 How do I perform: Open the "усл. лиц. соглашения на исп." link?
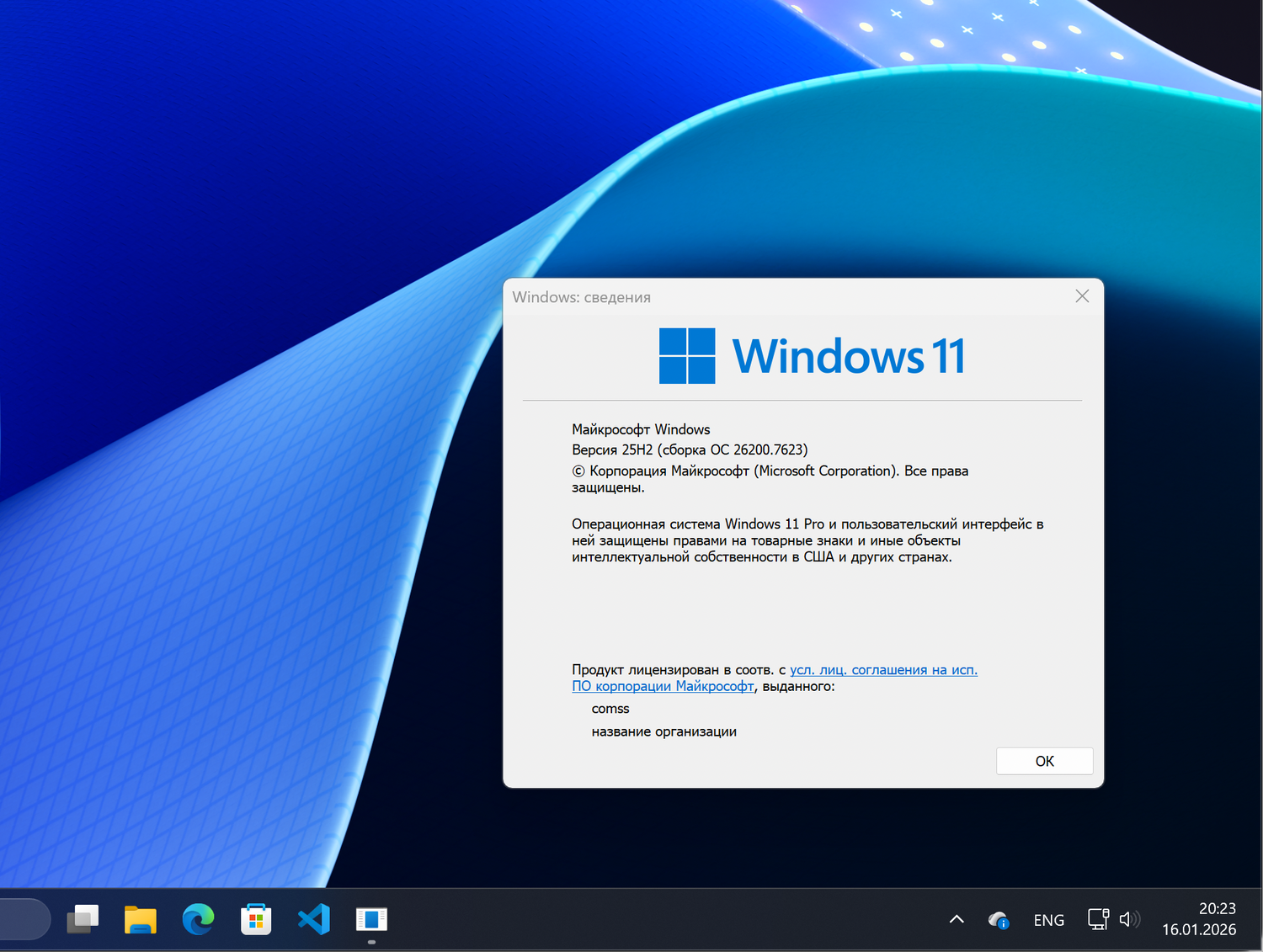coord(883,670)
